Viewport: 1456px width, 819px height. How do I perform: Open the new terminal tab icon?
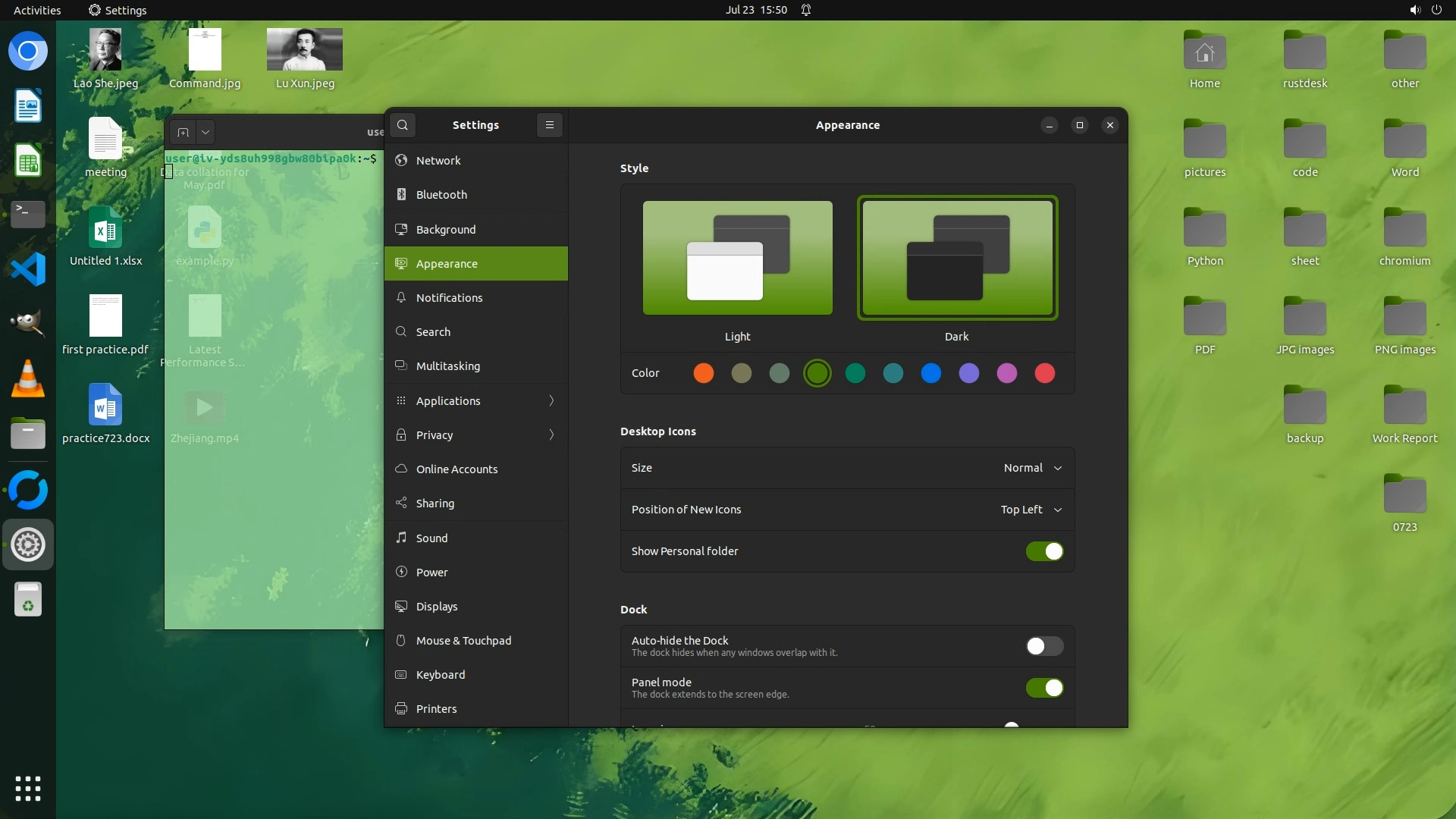[183, 132]
